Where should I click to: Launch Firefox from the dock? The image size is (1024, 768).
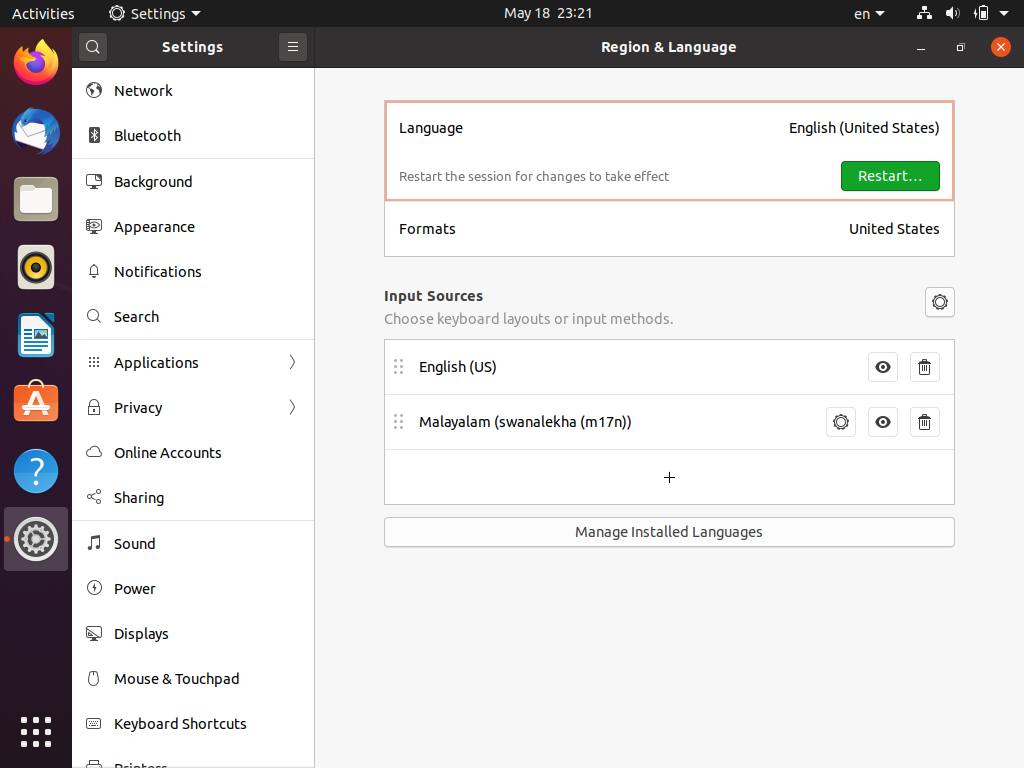[x=36, y=63]
